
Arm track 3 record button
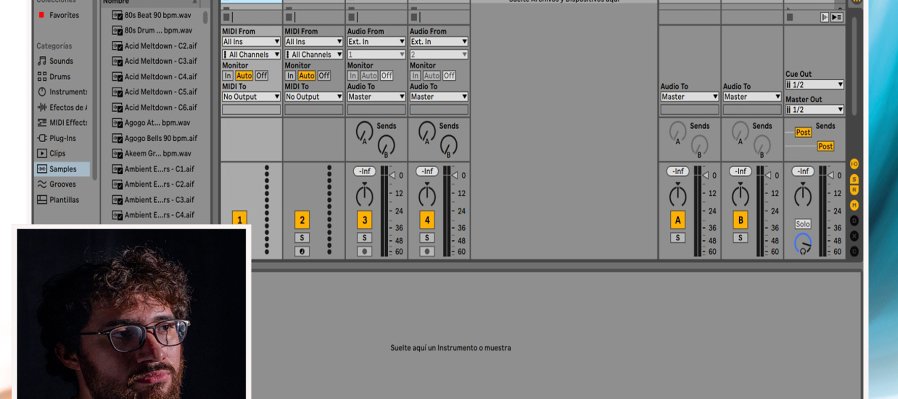coord(364,251)
